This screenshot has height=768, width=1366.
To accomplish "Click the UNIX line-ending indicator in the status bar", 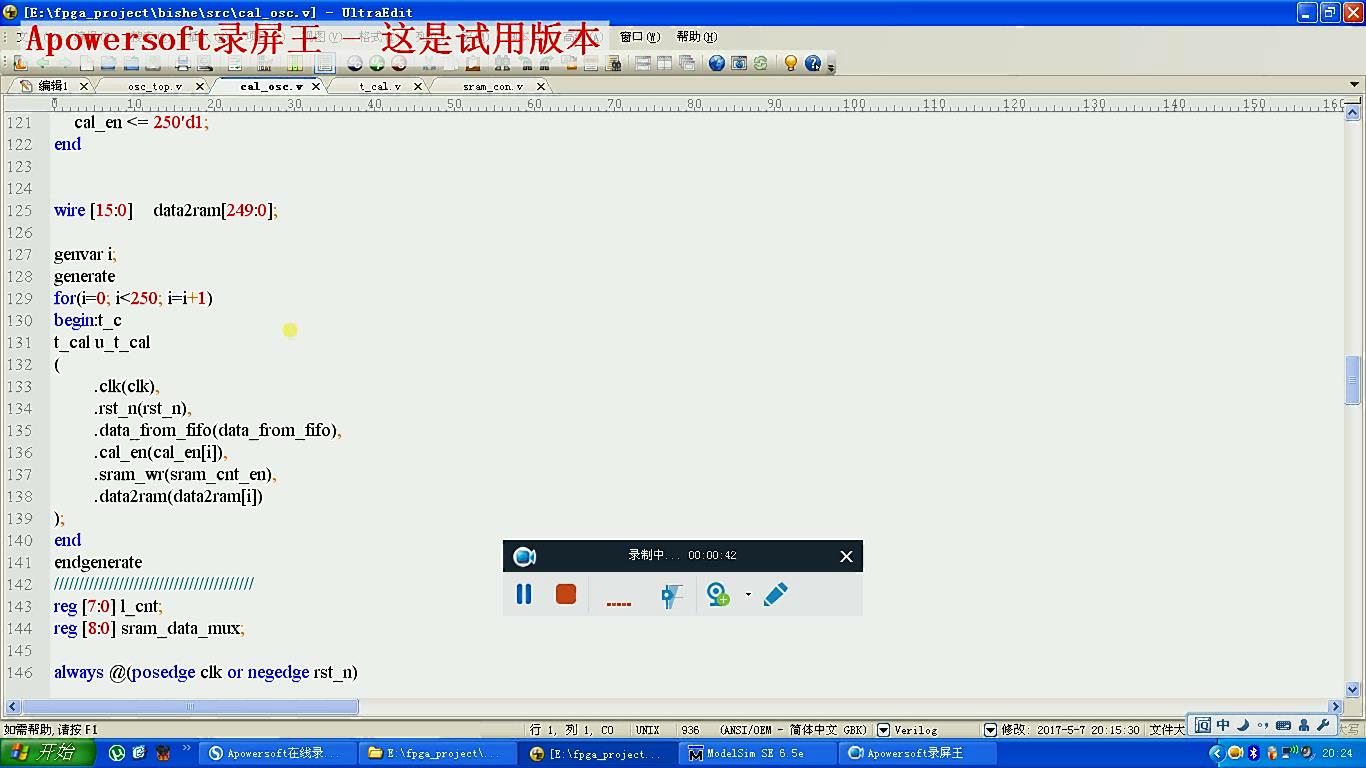I will (647, 730).
